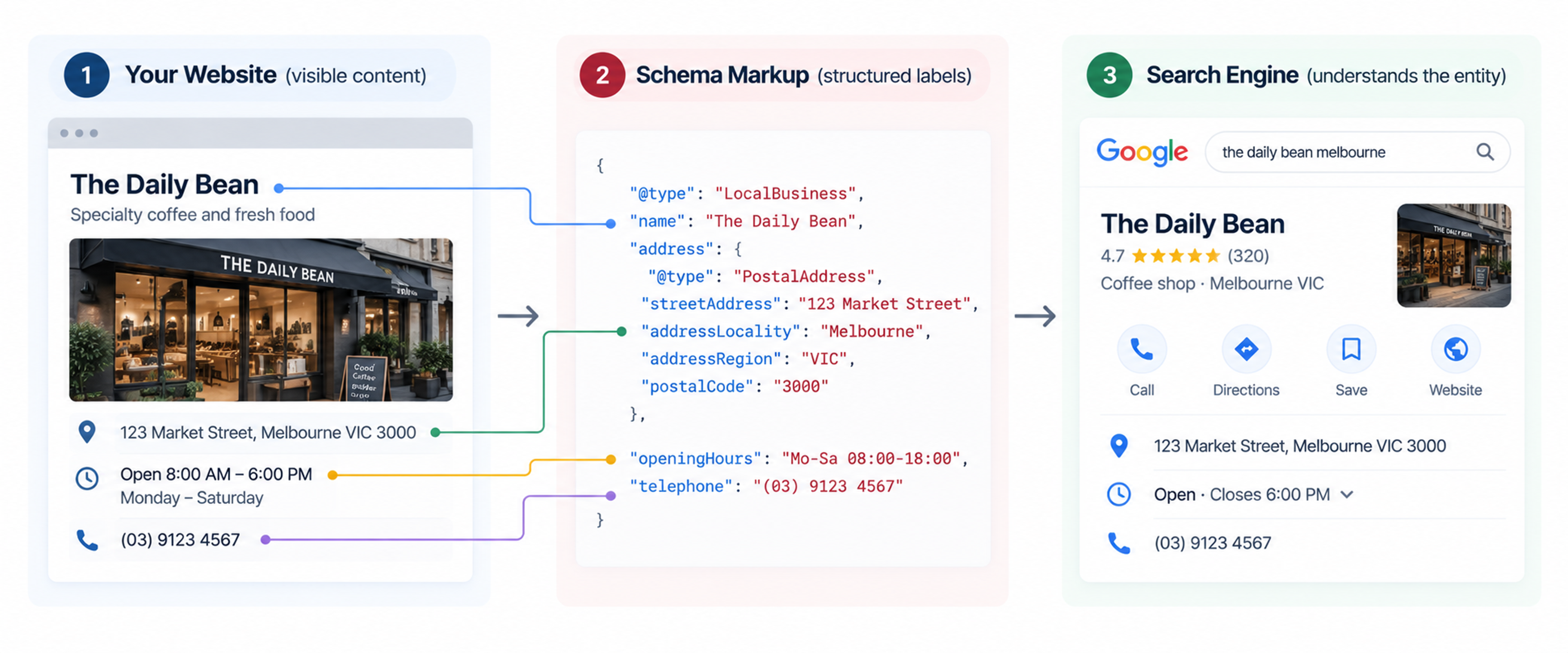Click the "3000" postalCode value
1568x653 pixels.
point(800,386)
